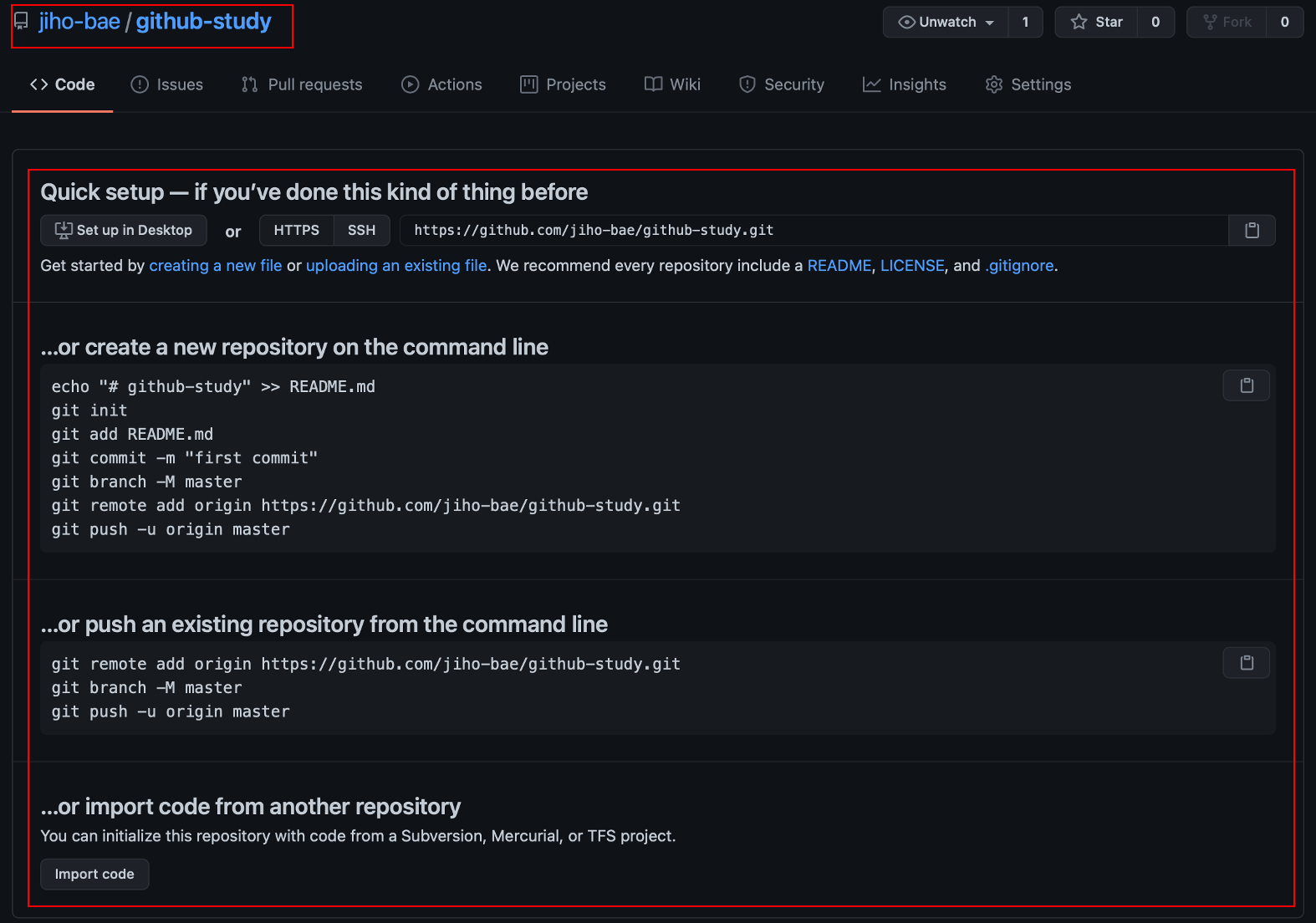Click the 'git commit -m "first commit"' line
Screen dimensions: 1316x923
pos(185,458)
